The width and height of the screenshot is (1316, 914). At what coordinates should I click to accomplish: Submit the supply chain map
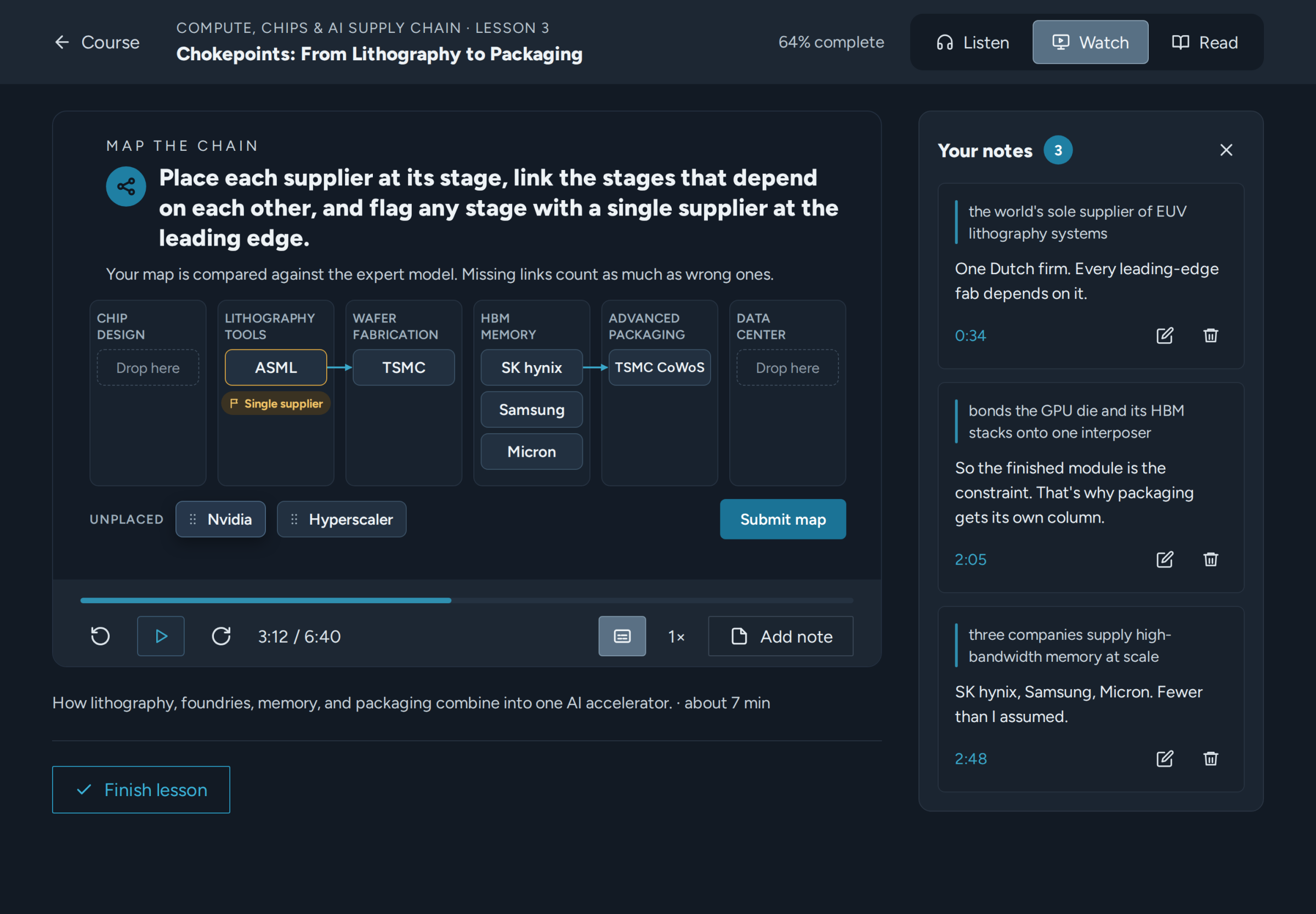point(783,519)
